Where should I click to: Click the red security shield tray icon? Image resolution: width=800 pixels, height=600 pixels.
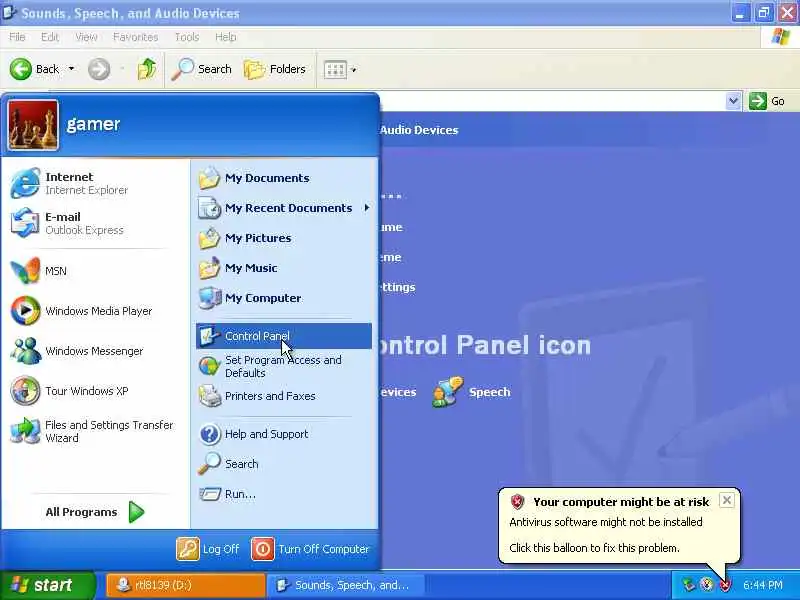tap(725, 585)
